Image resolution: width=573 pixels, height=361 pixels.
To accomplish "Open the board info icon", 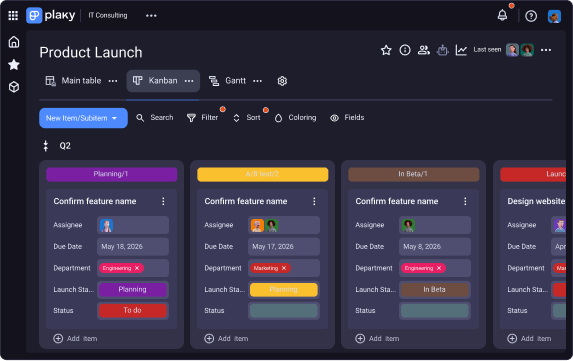I will click(x=405, y=50).
